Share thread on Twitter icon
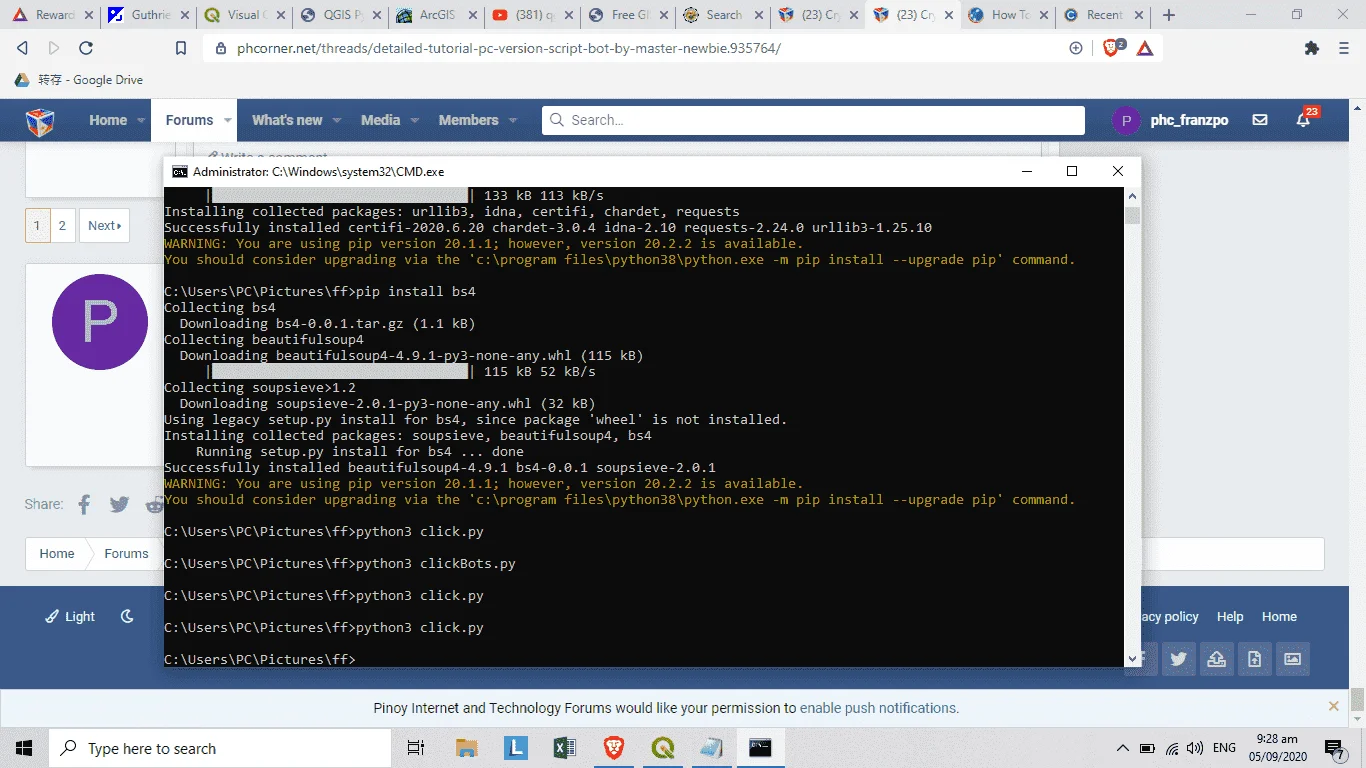The height and width of the screenshot is (768, 1366). [x=120, y=504]
